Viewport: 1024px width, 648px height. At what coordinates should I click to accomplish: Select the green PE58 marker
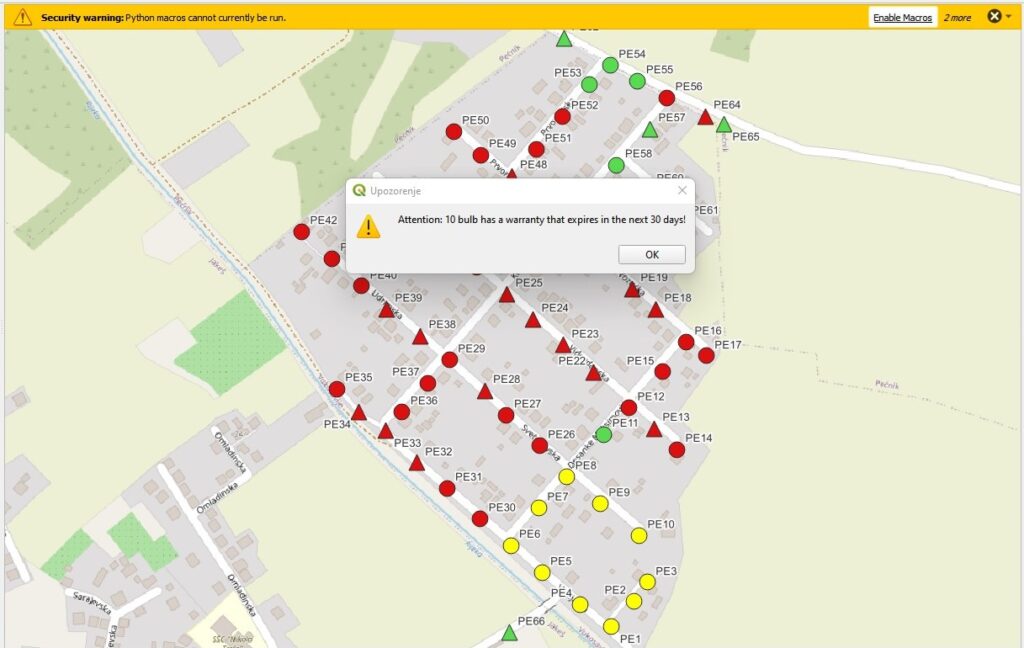616,165
